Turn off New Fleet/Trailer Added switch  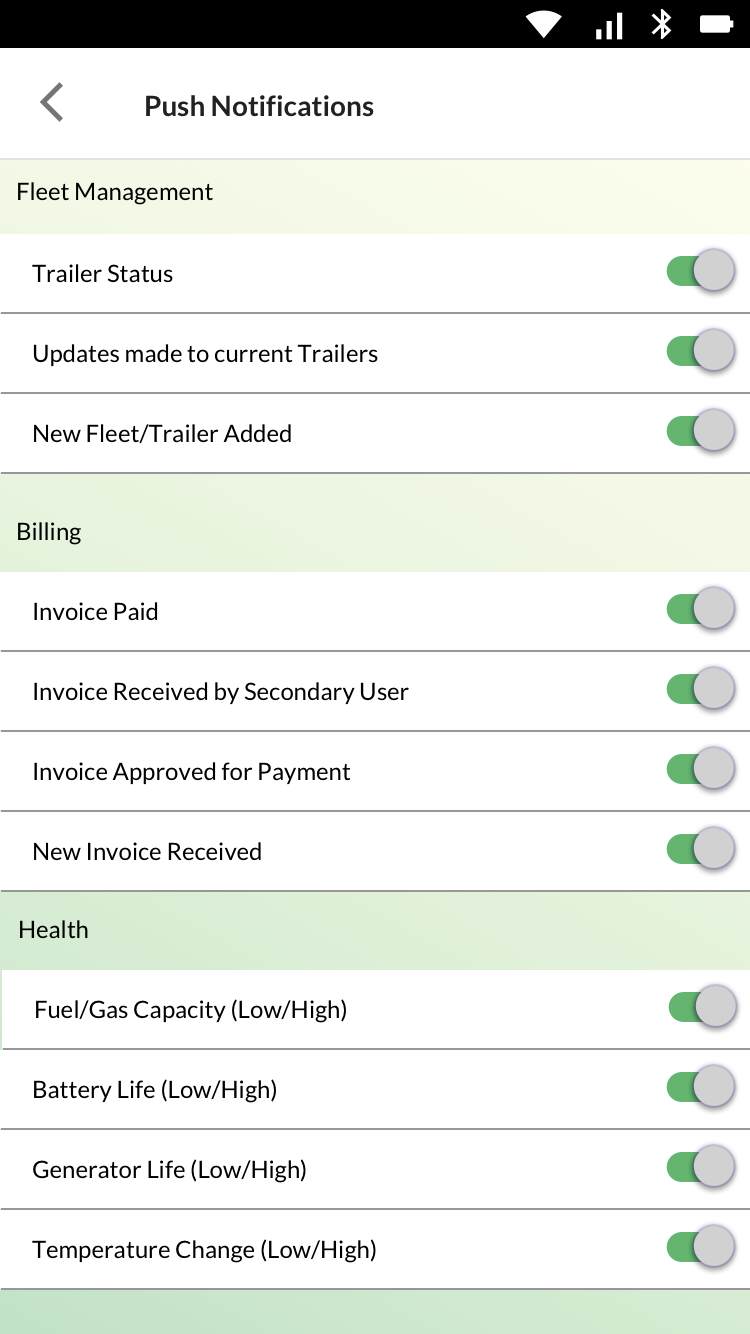(x=700, y=431)
